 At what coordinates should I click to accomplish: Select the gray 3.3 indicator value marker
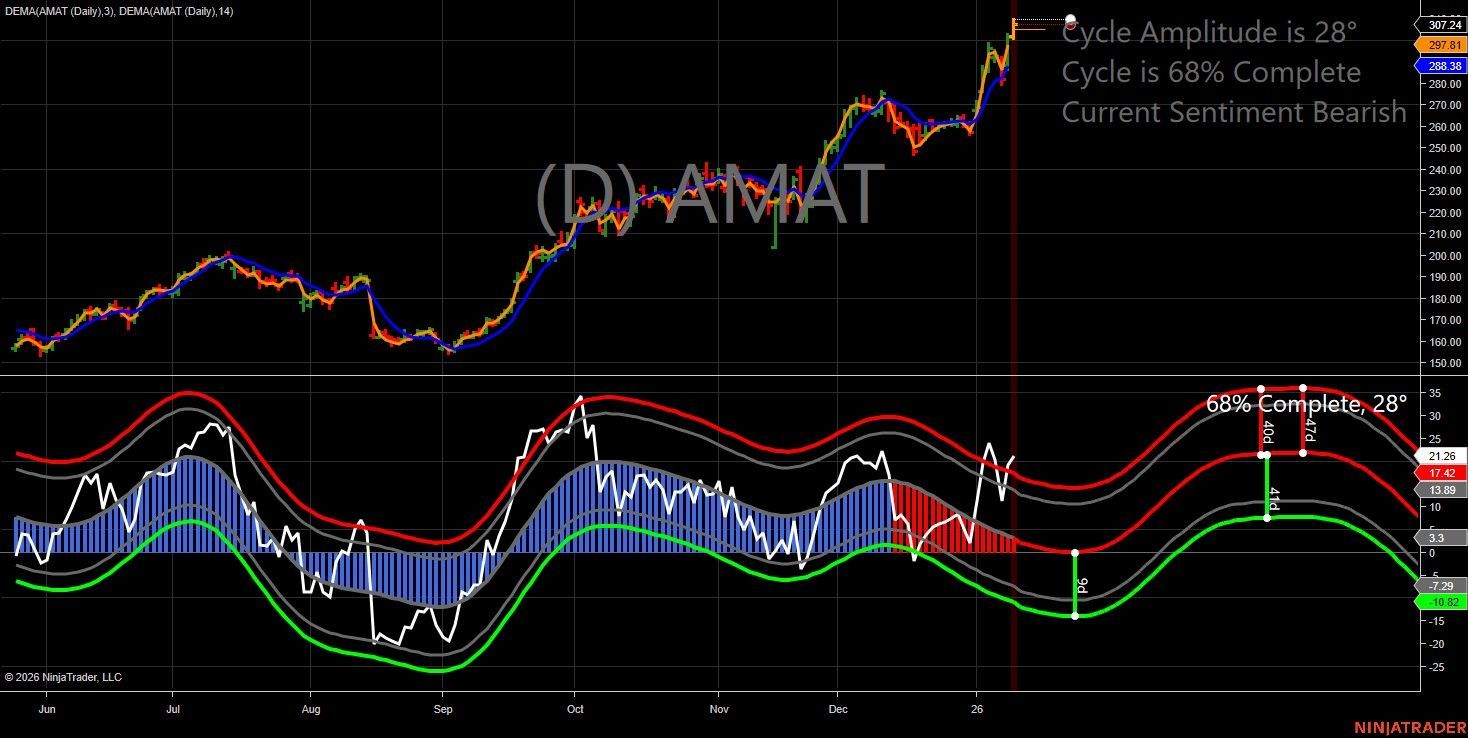(x=1442, y=538)
